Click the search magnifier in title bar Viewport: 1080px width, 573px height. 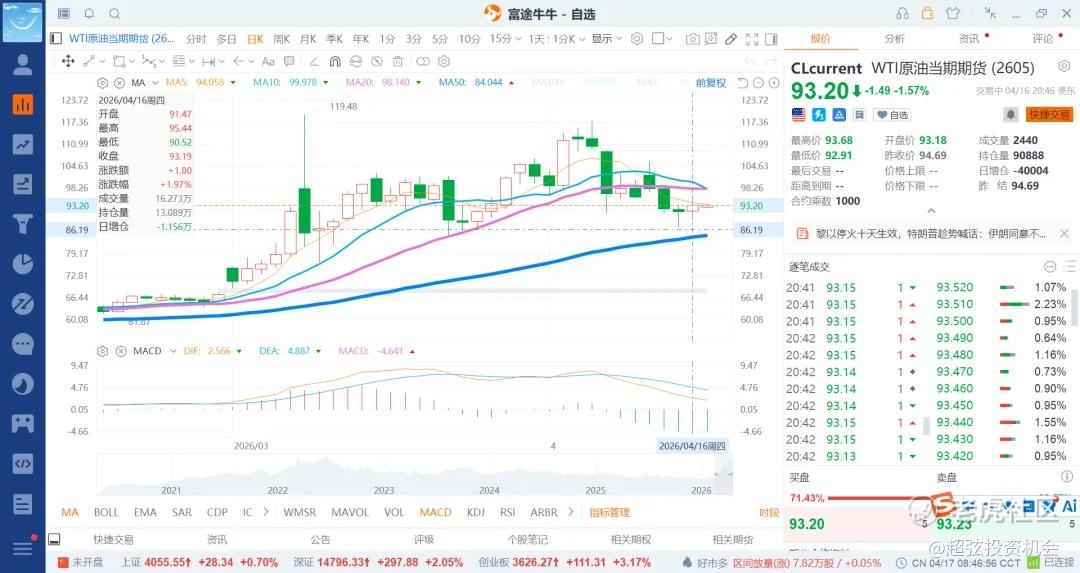coord(114,13)
